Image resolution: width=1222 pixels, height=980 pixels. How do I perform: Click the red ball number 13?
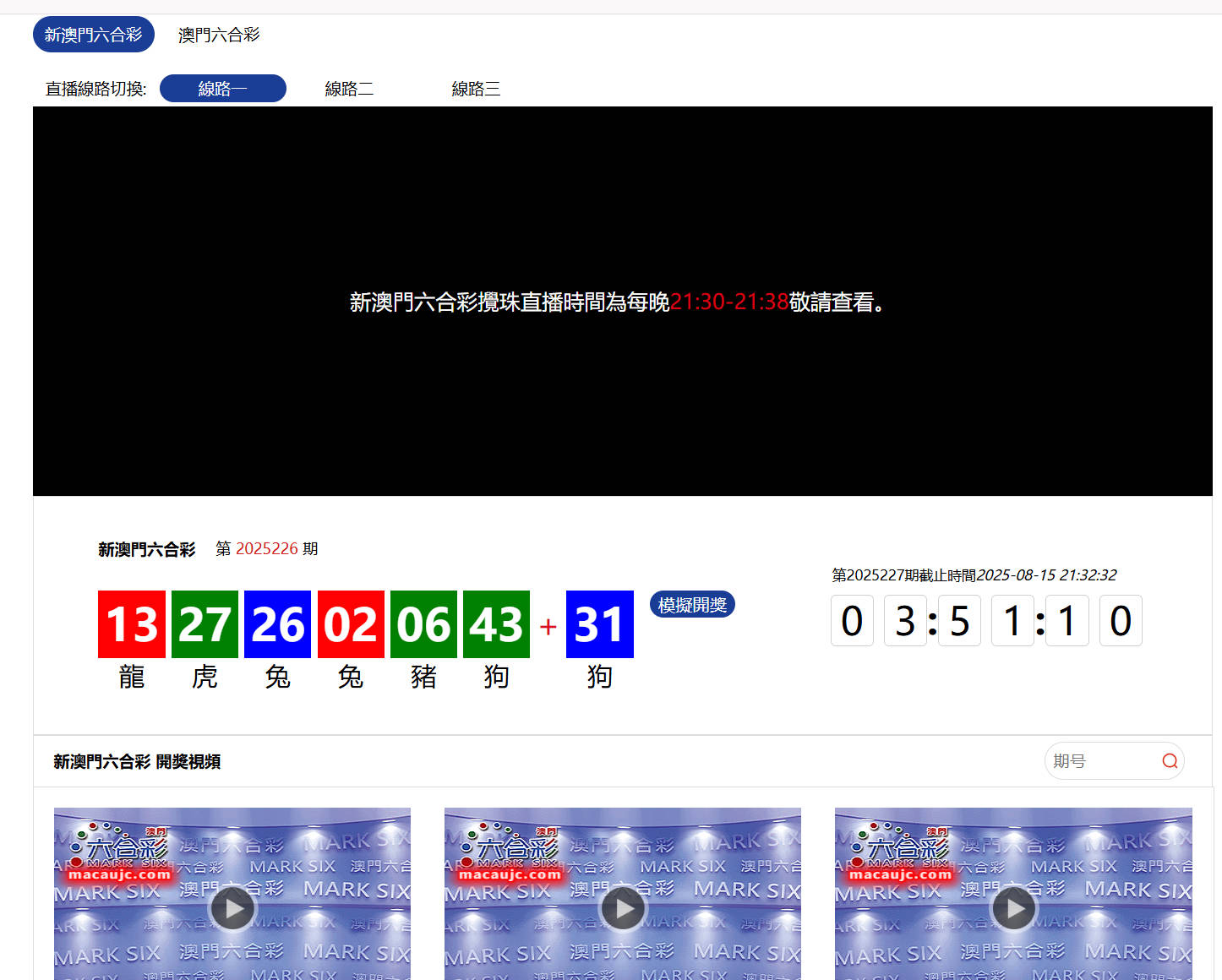[x=132, y=624]
